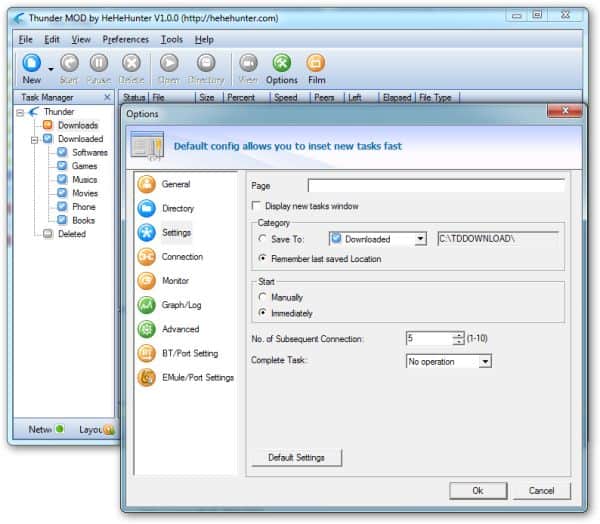Choose Manually start option
Viewport: 600px width, 524px height.
pyautogui.click(x=262, y=297)
